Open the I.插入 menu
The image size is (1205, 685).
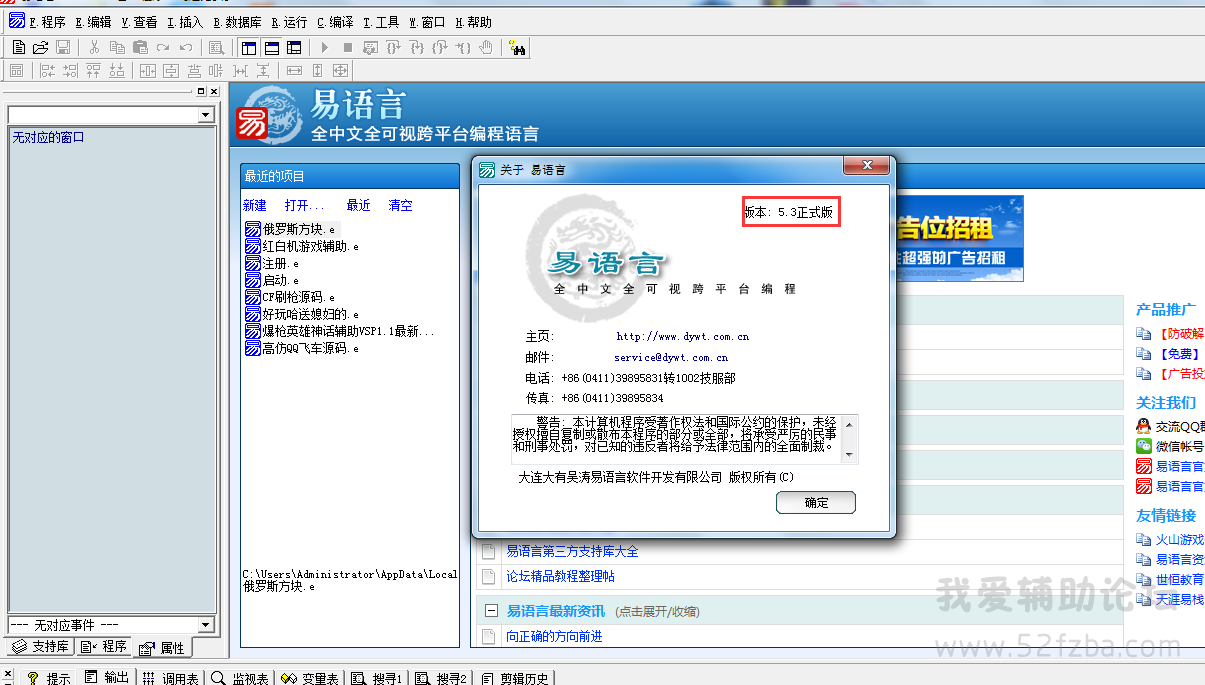click(x=184, y=22)
